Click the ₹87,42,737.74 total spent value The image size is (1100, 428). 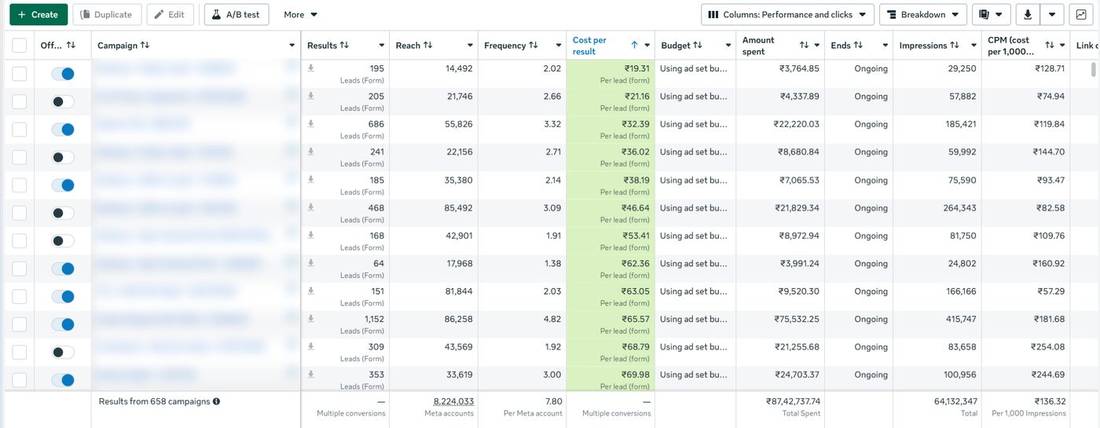click(793, 401)
